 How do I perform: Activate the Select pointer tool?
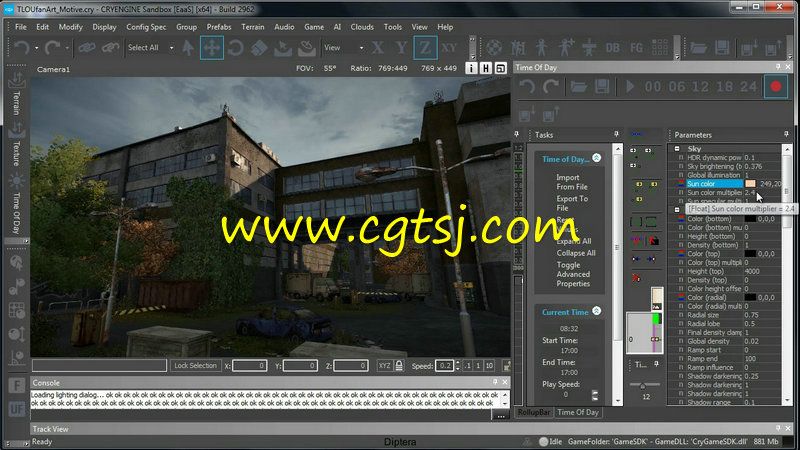pos(188,48)
